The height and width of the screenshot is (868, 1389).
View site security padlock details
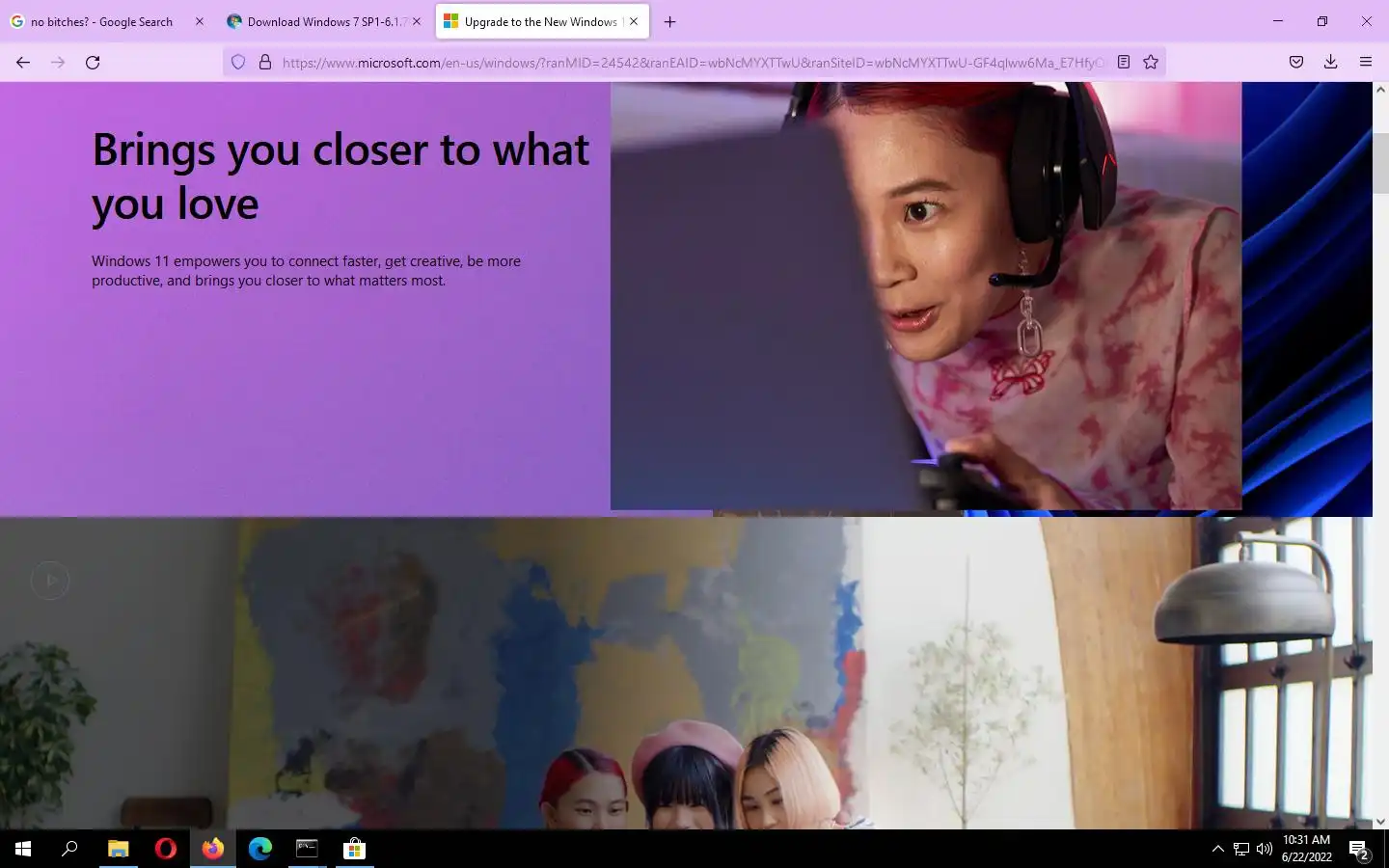click(265, 62)
